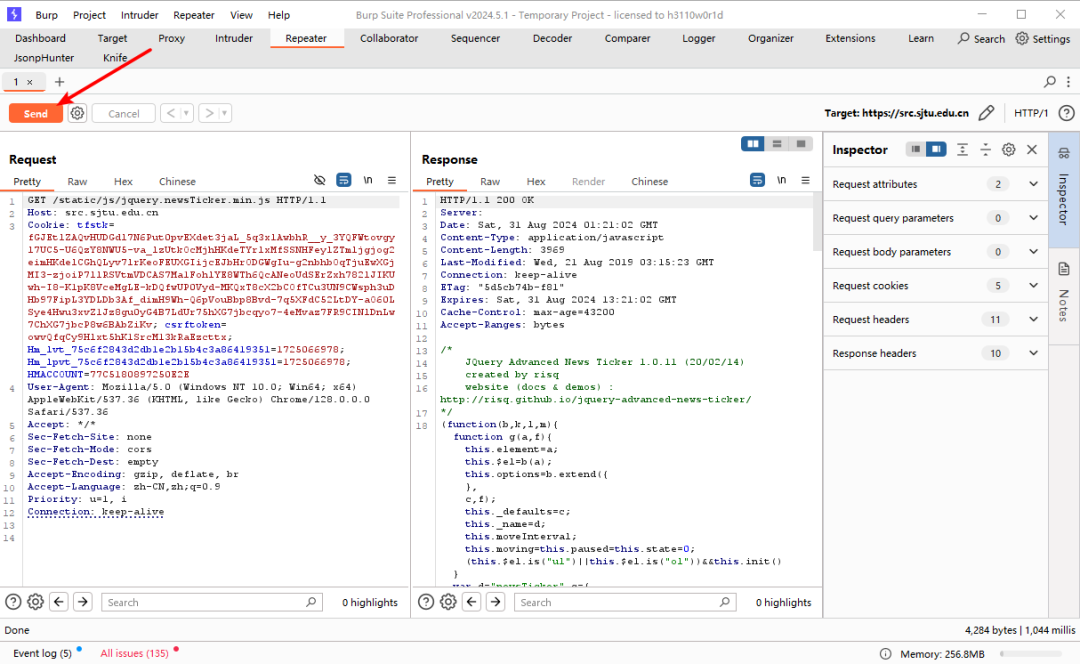Set Inspector to the right-docked layout
The image size is (1080, 664).
[x=936, y=149]
